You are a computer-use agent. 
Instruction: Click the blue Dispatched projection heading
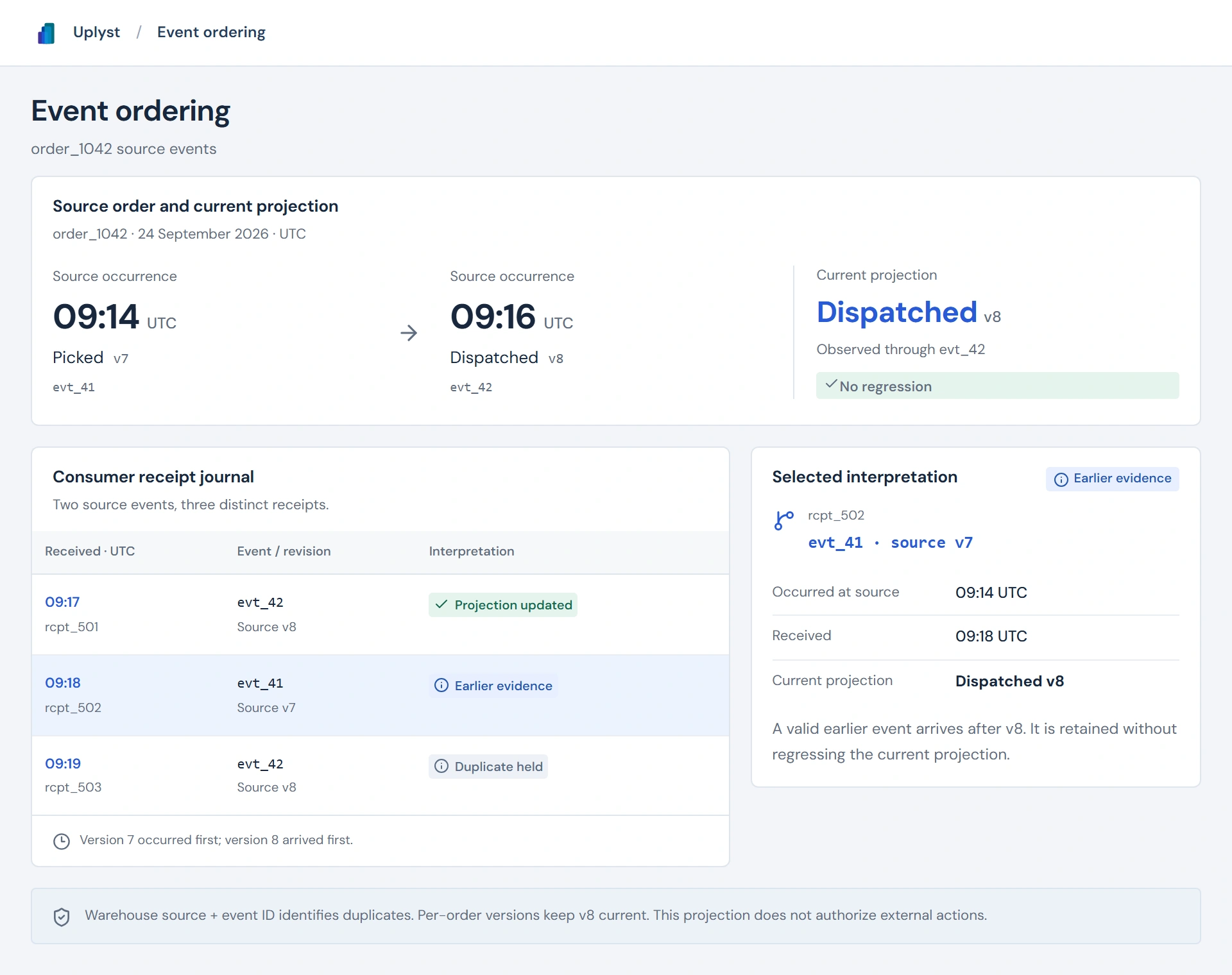(896, 312)
